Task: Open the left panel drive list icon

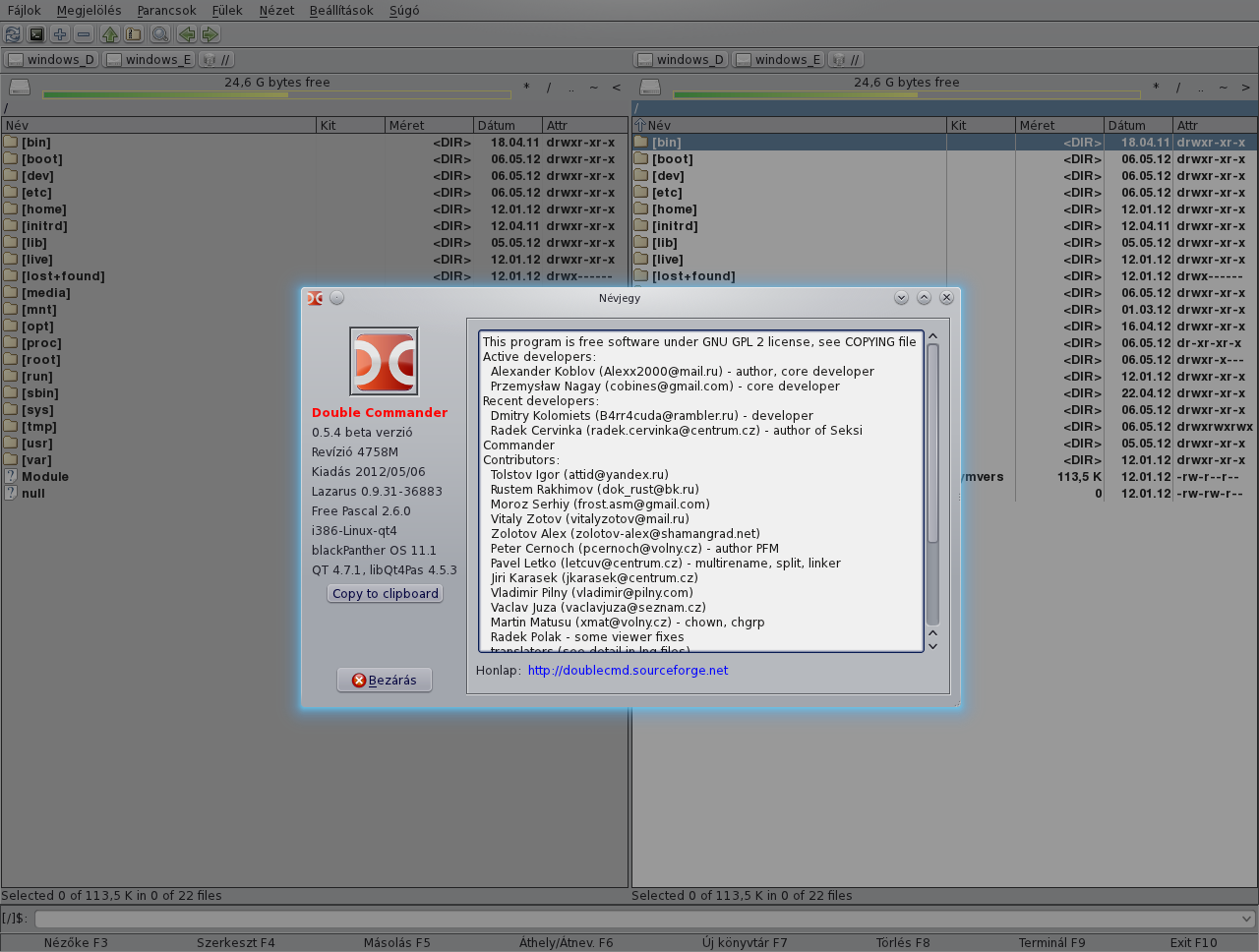Action: 20,88
